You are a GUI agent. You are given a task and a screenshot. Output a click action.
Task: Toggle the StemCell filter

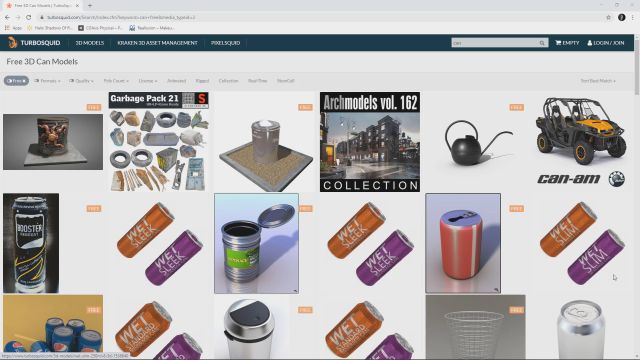[286, 81]
